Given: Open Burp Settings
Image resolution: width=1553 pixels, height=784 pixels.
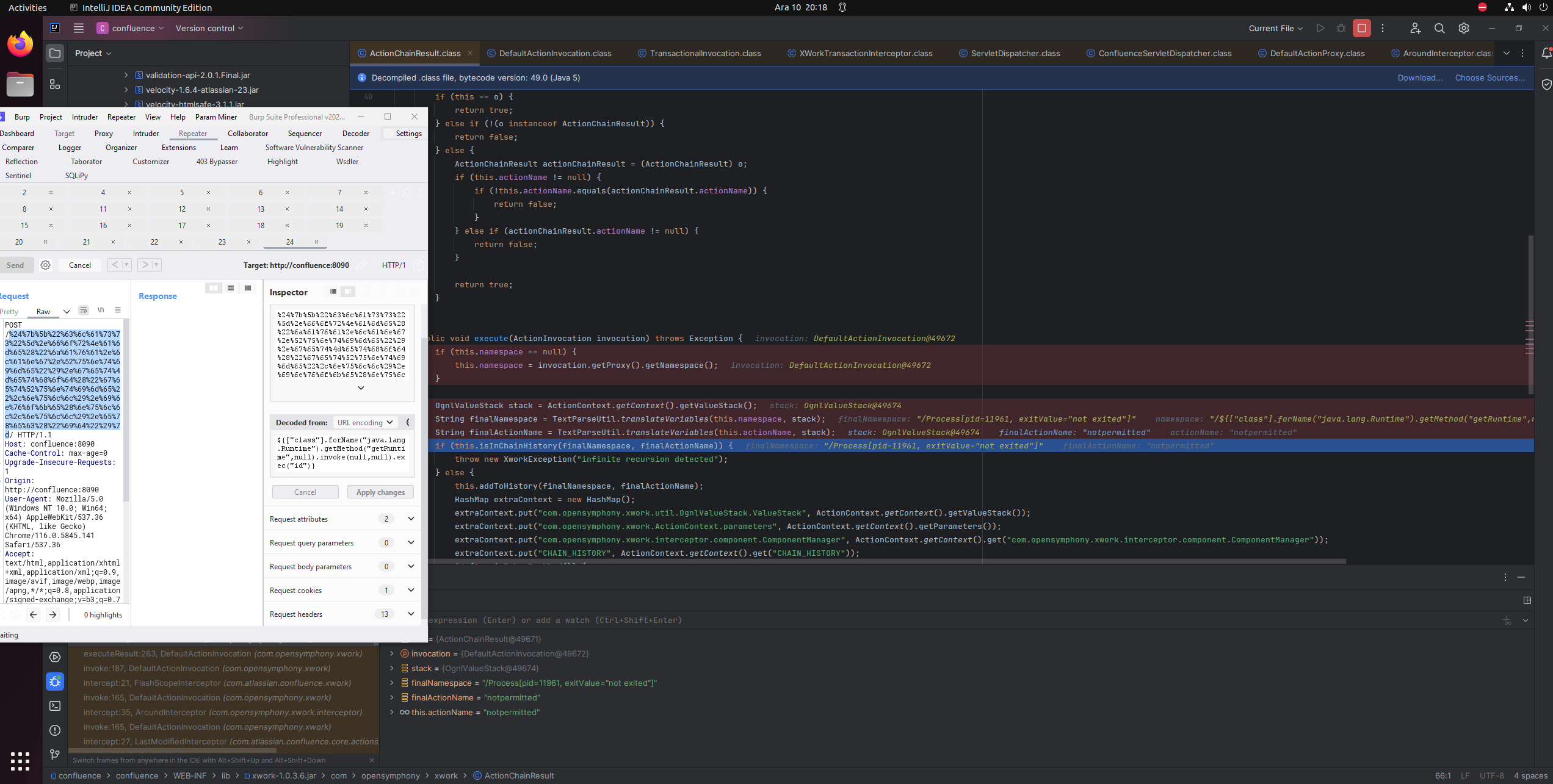Looking at the screenshot, I should 404,134.
